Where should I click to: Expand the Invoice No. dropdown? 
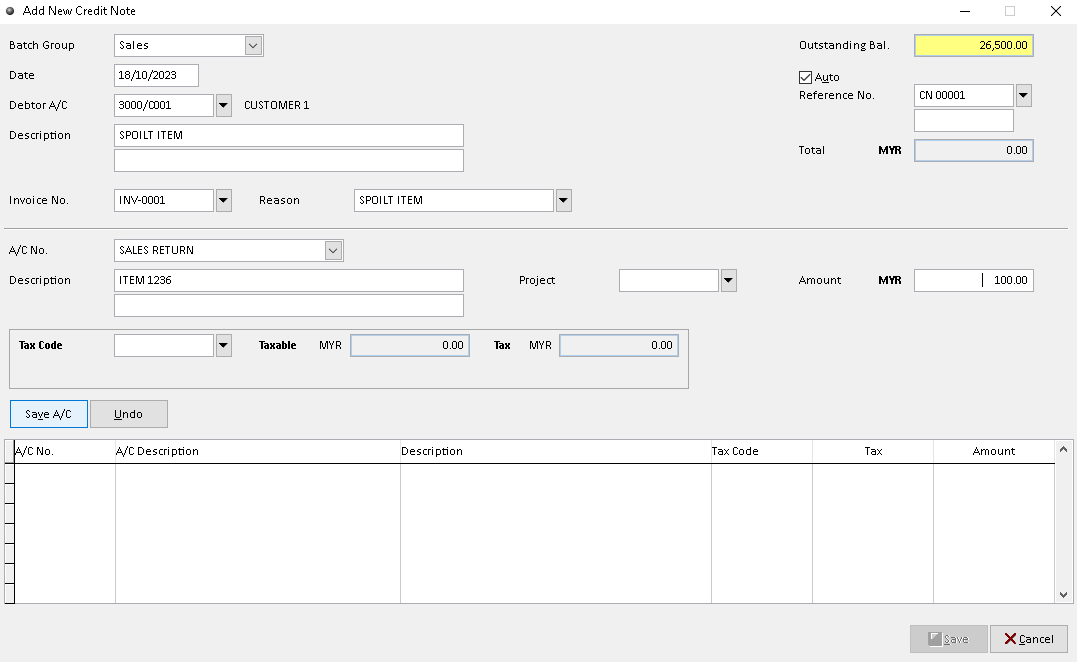point(222,200)
